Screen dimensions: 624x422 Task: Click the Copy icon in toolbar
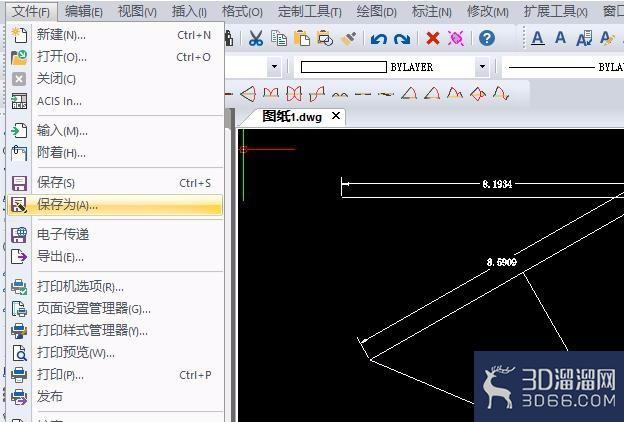coord(279,38)
